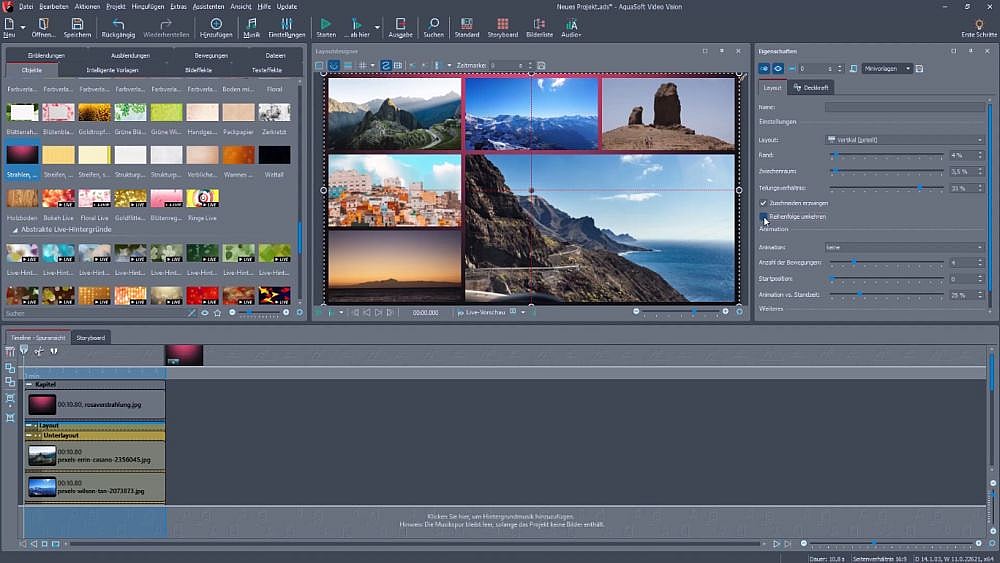The width and height of the screenshot is (1000, 563).
Task: Open the Deckkraft tab in properties
Action: [x=812, y=88]
